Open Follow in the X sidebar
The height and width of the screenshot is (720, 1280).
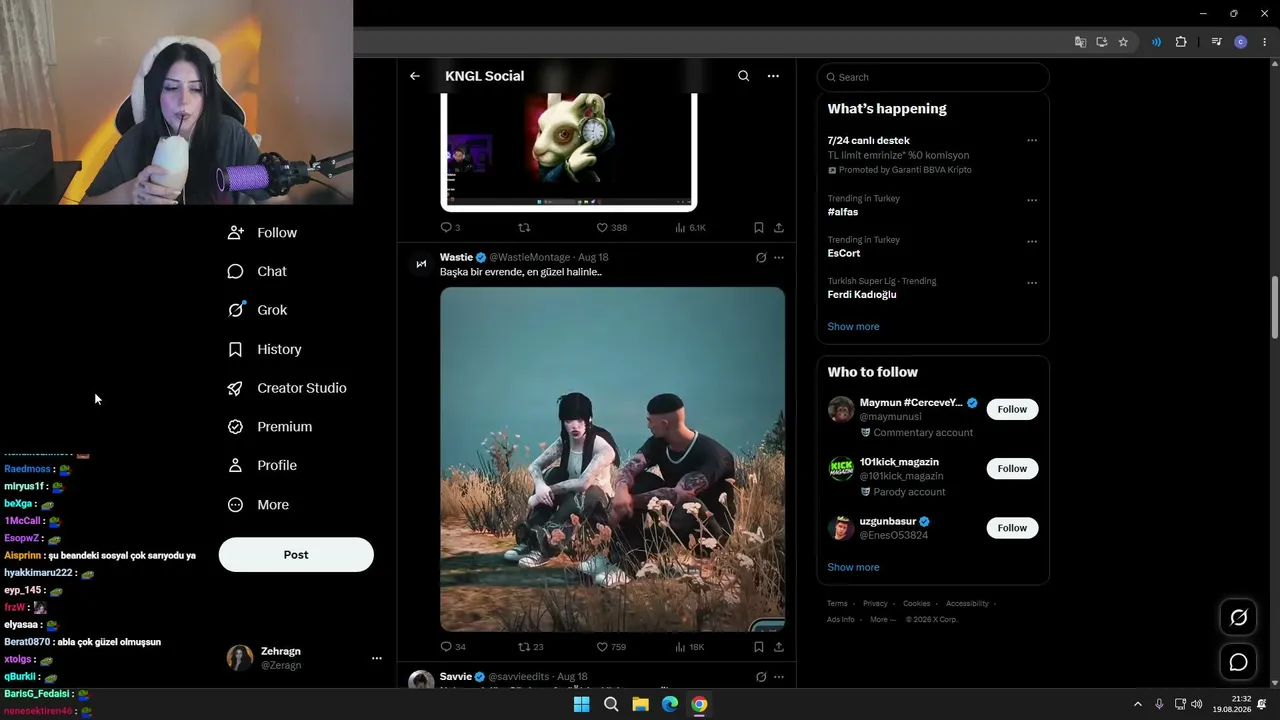262,233
